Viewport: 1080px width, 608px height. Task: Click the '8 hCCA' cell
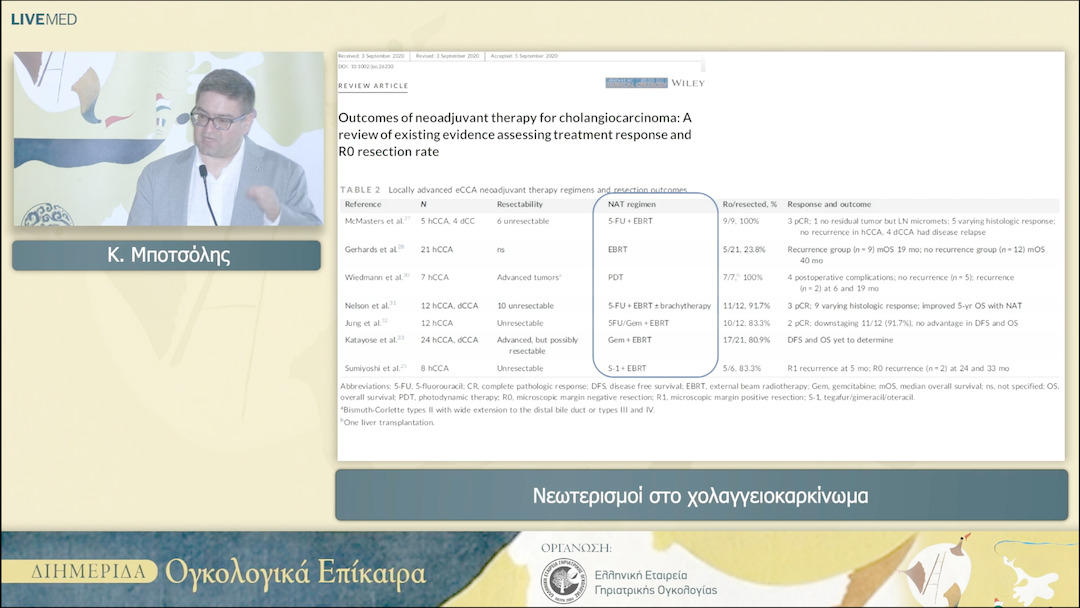[435, 368]
